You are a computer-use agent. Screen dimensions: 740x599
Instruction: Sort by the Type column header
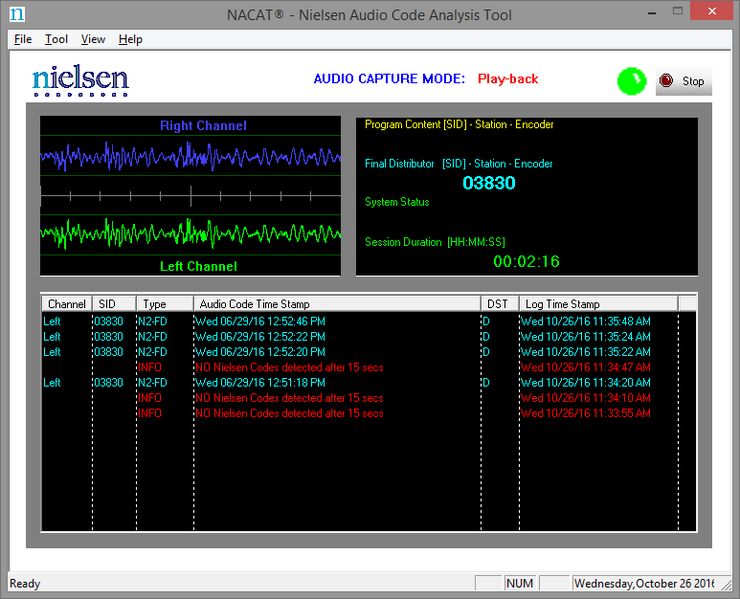click(165, 304)
